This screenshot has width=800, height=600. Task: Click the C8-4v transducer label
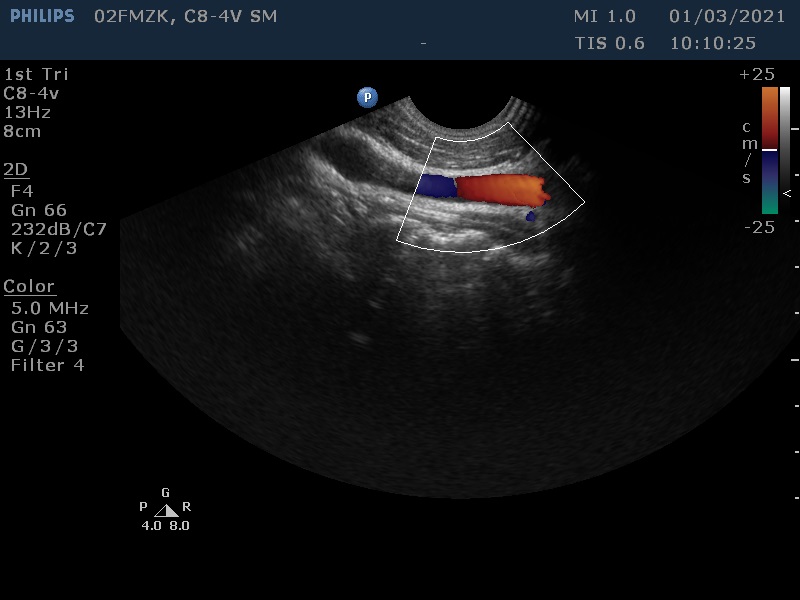tap(31, 93)
